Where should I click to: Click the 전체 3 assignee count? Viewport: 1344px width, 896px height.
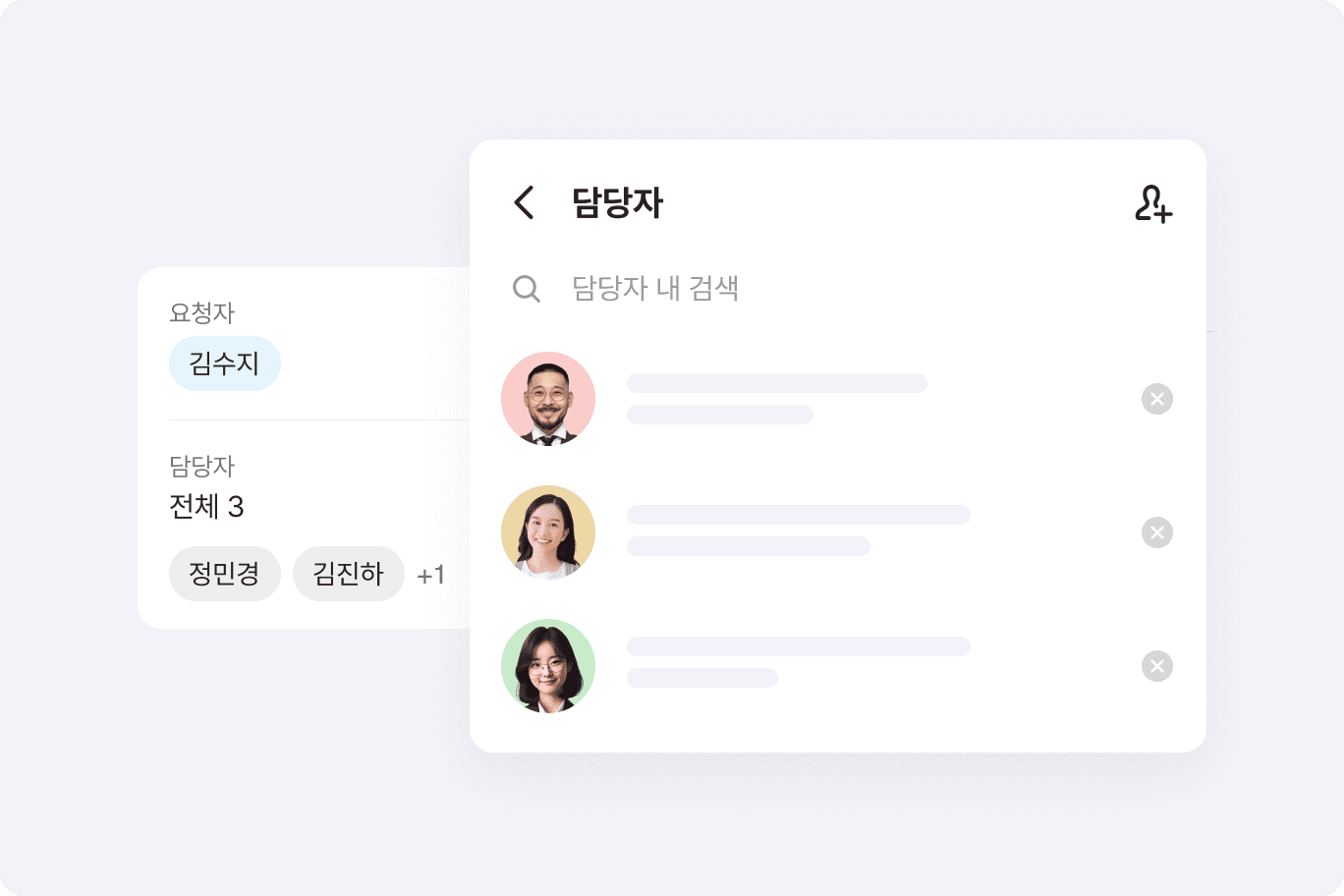pyautogui.click(x=206, y=507)
